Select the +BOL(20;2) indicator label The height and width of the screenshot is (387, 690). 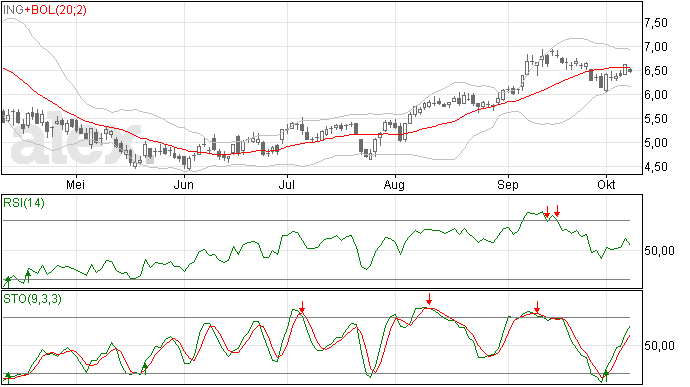tap(56, 10)
